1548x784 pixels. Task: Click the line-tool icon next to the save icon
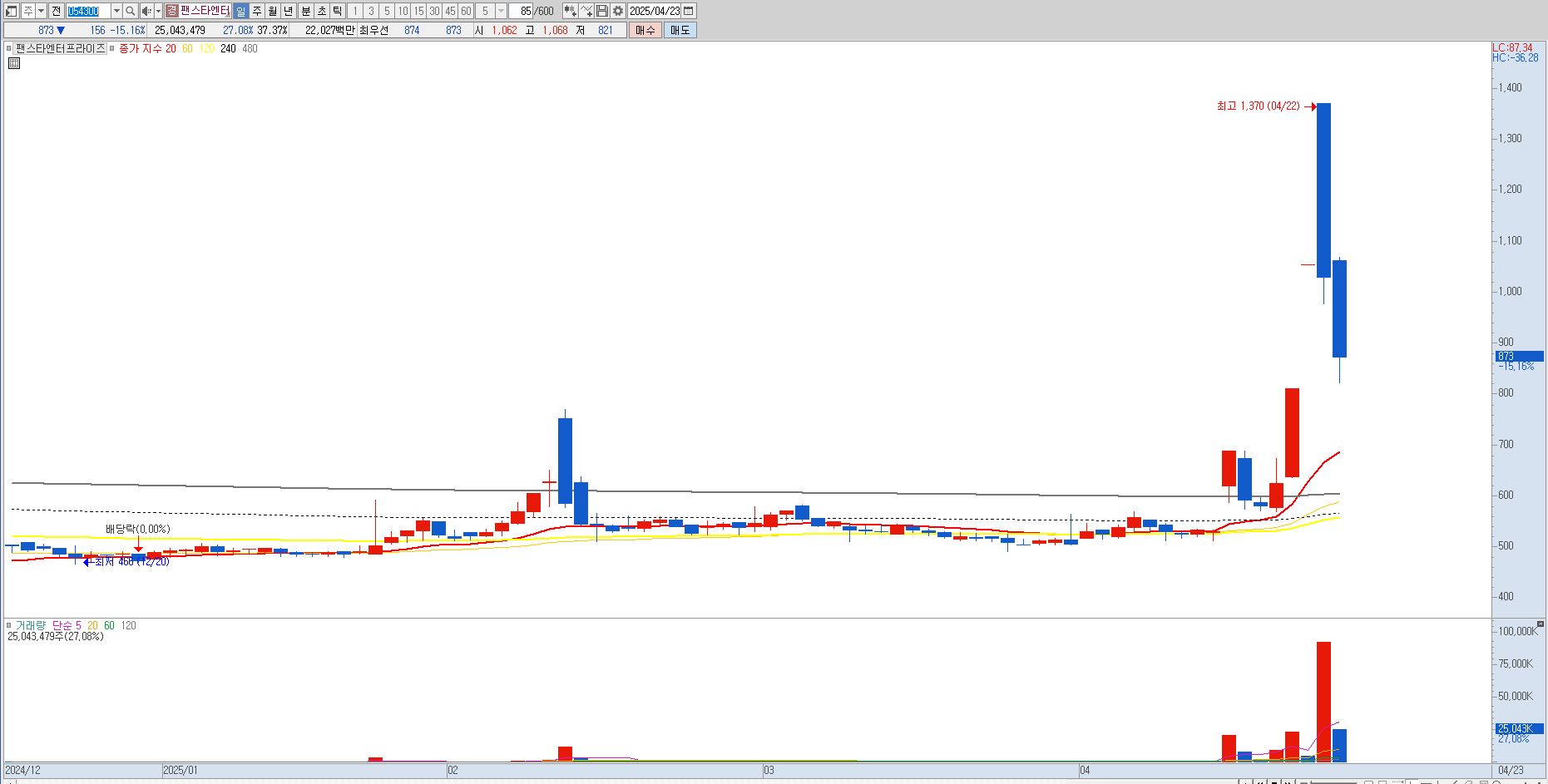pos(586,11)
